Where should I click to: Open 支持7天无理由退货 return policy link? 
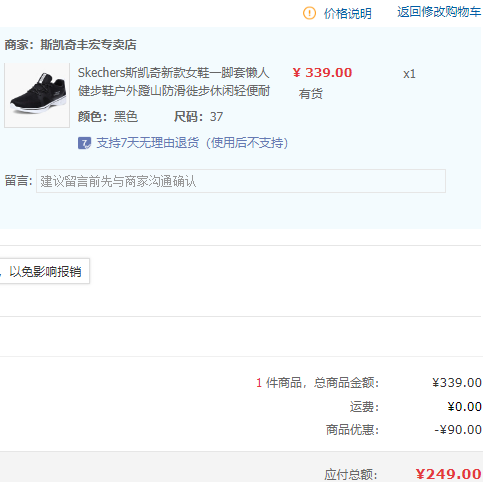coord(192,143)
